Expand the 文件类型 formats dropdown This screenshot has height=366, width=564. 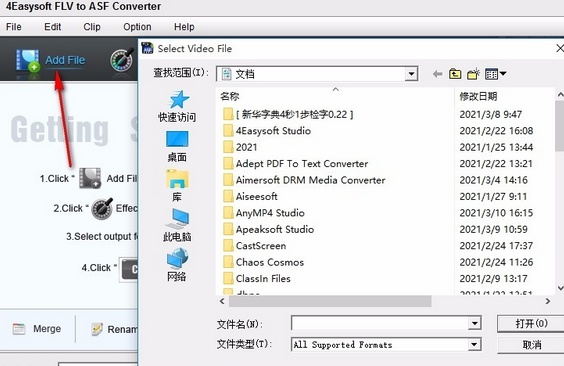coord(474,345)
